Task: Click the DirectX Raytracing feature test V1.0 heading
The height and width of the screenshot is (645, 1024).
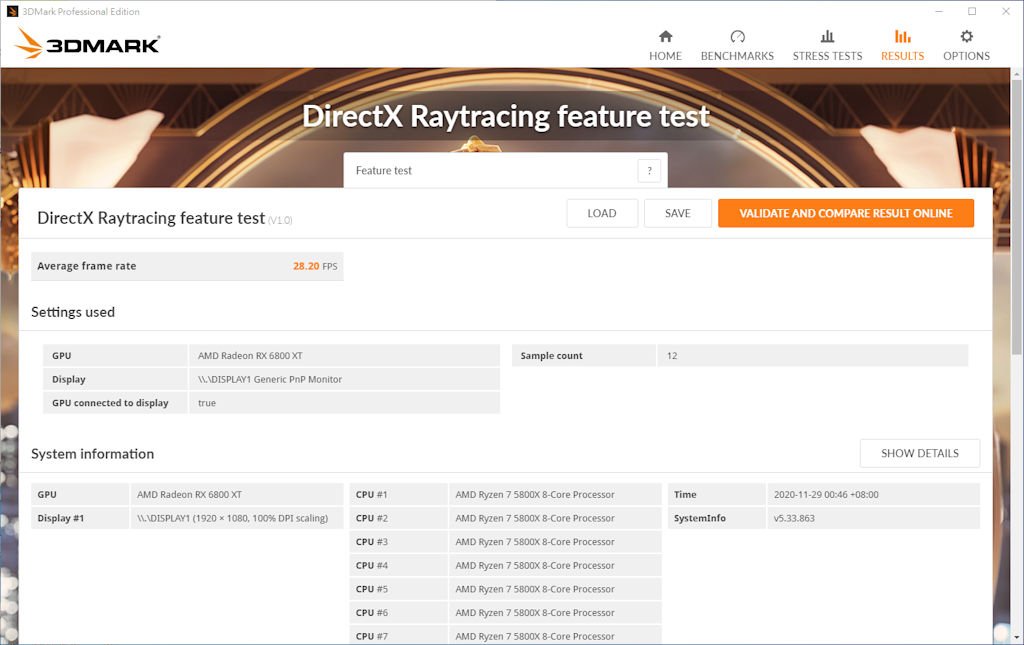Action: [165, 218]
